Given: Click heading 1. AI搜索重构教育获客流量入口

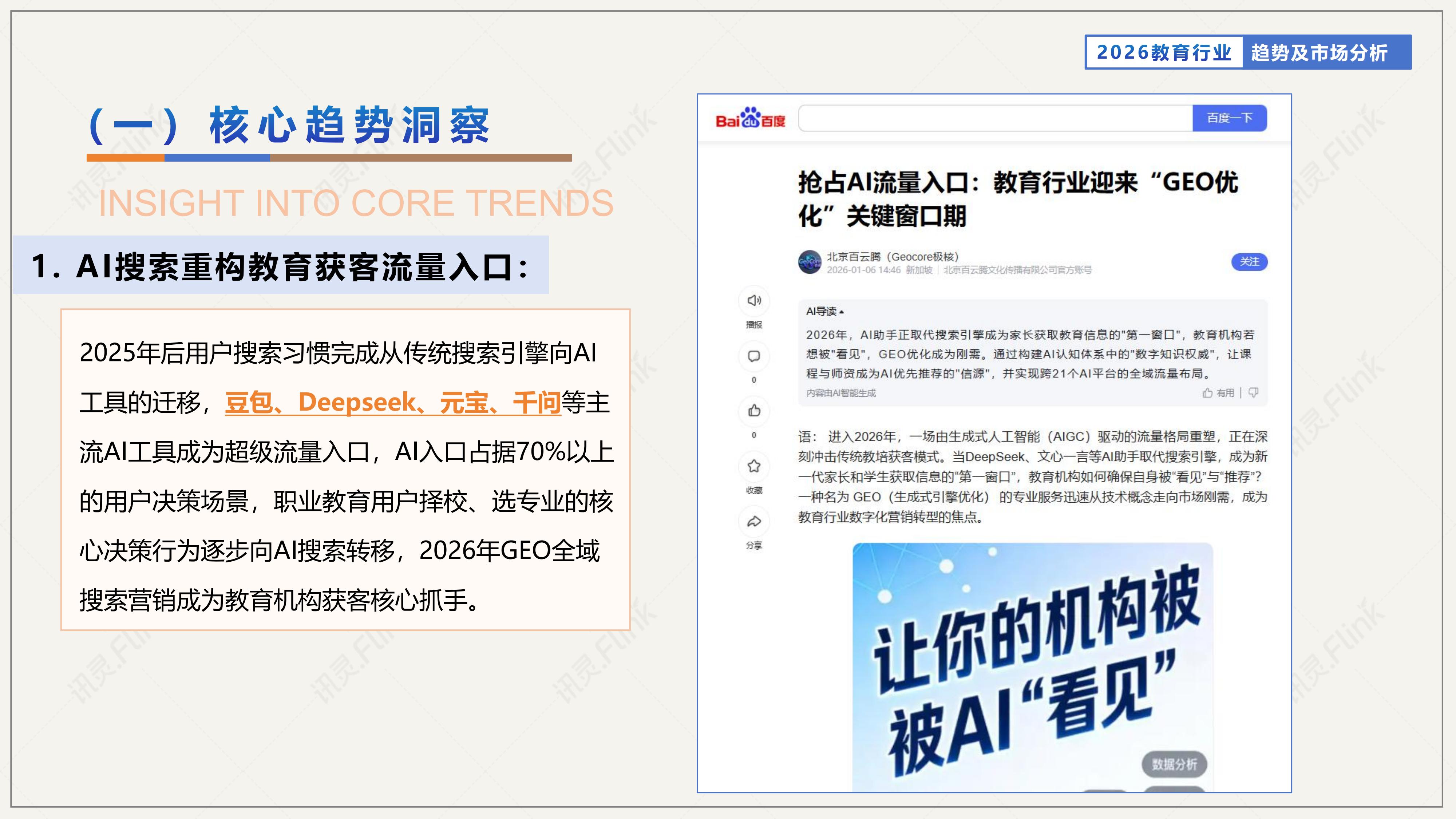Looking at the screenshot, I should (280, 266).
